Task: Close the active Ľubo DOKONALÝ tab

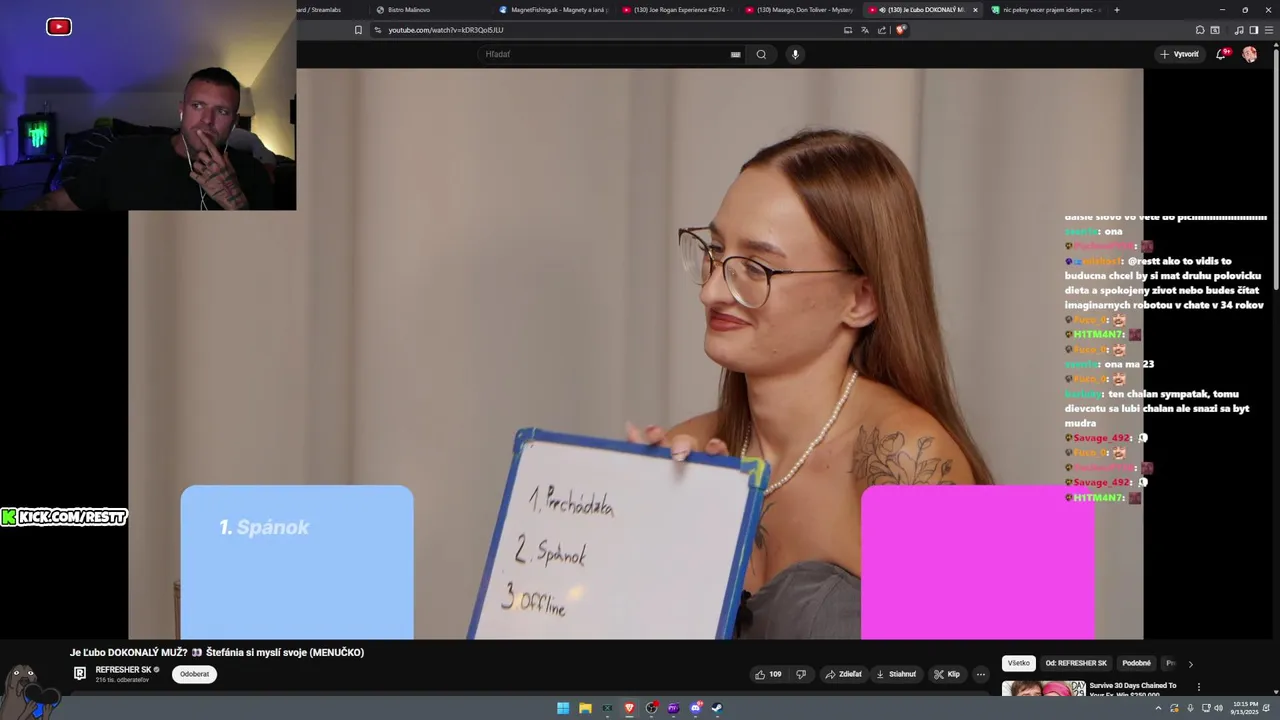Action: (975, 10)
